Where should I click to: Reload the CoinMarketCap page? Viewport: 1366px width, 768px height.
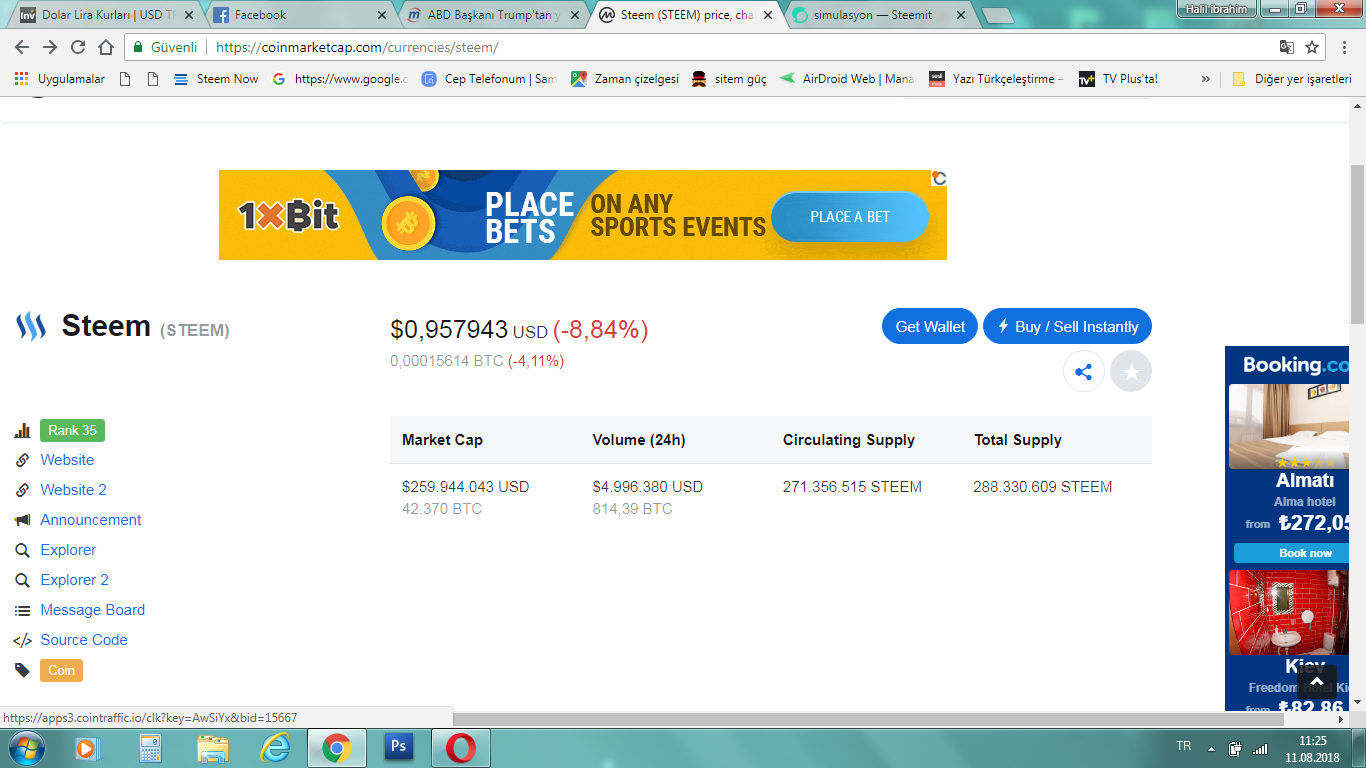coord(78,47)
